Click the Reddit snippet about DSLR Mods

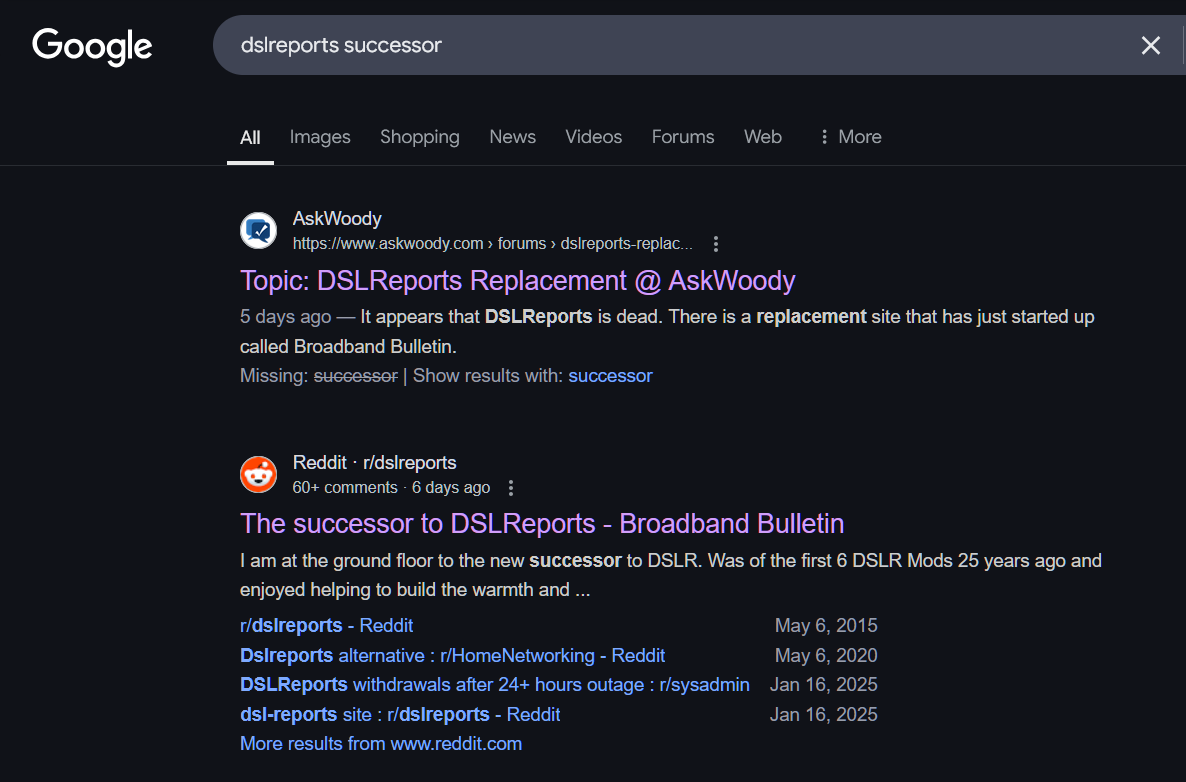pos(671,575)
